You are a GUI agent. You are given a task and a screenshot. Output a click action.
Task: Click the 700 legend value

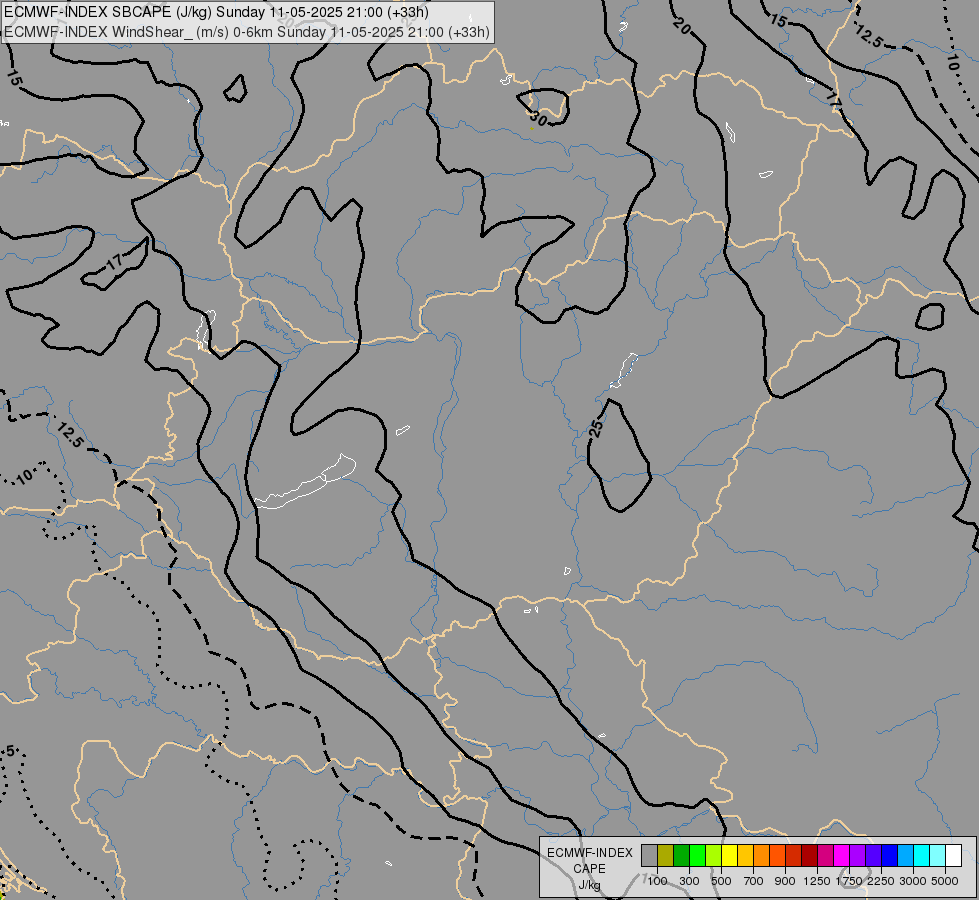pos(754,881)
